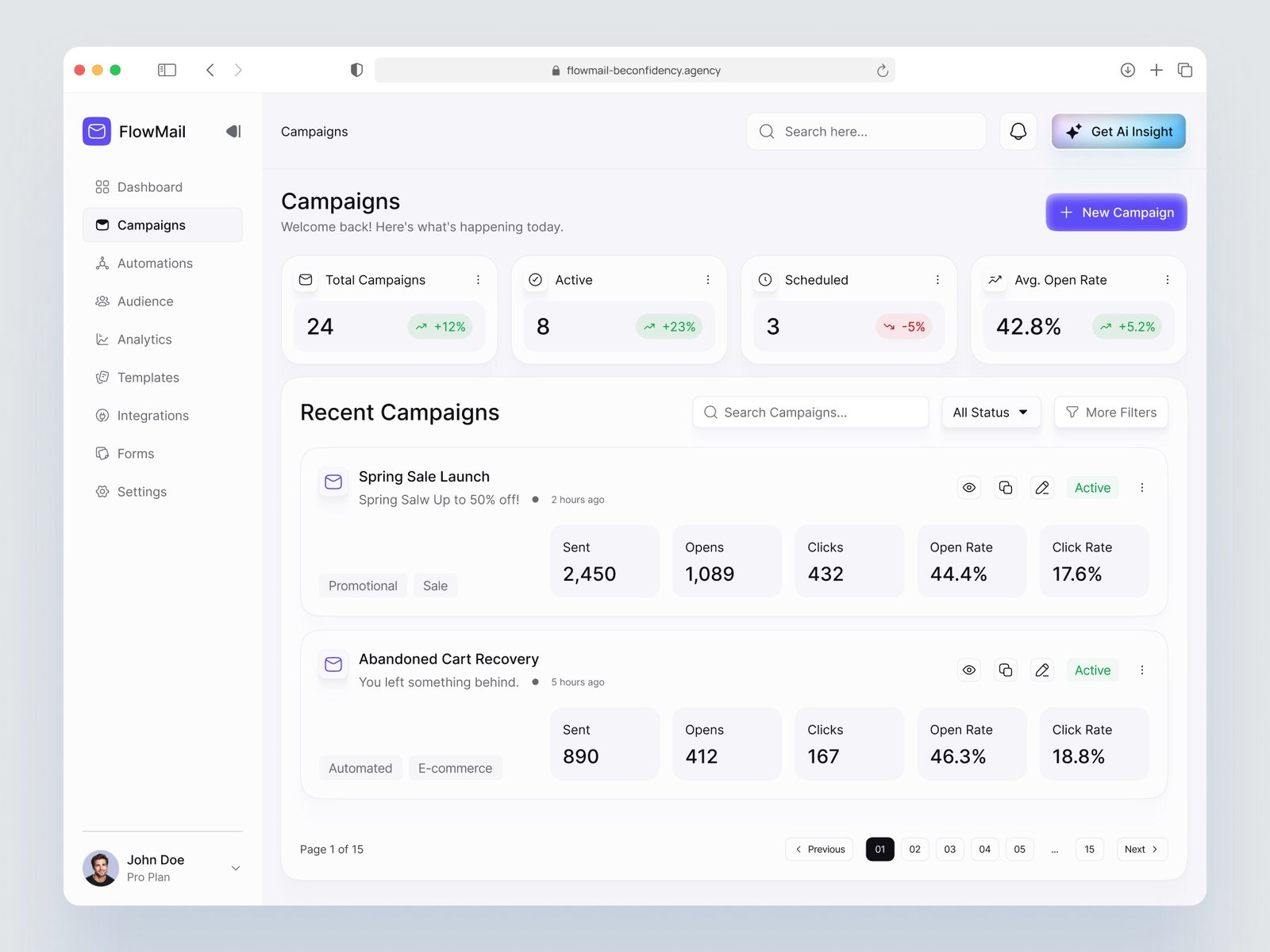Open the All Status filter dropdown
The width and height of the screenshot is (1270, 952).
click(991, 413)
